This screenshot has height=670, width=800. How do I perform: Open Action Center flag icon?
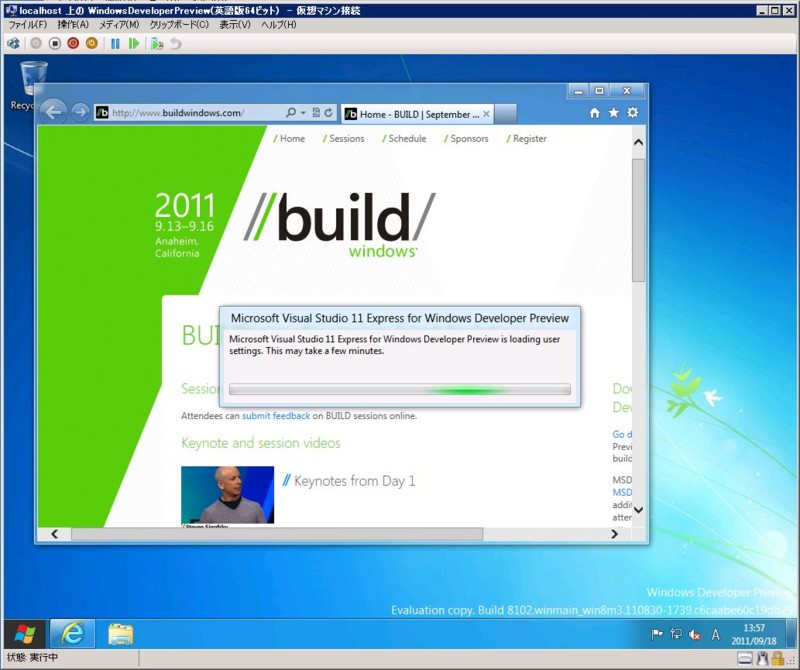click(657, 634)
